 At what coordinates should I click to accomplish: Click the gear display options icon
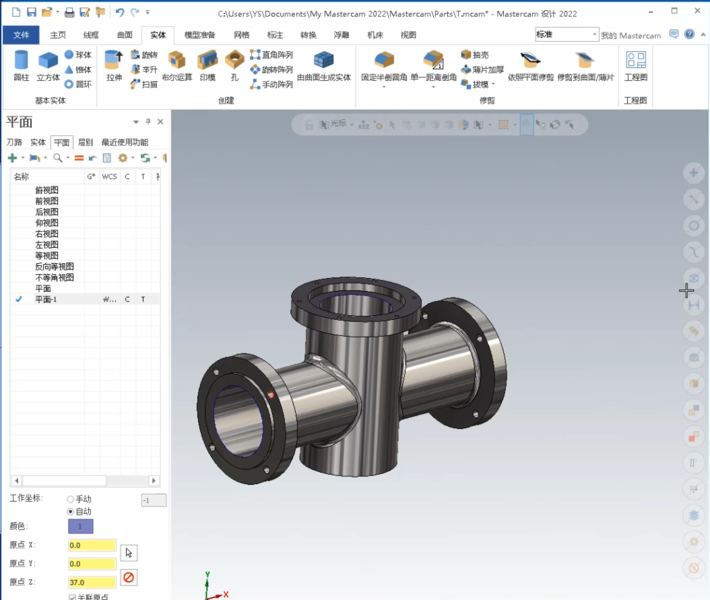(x=122, y=158)
